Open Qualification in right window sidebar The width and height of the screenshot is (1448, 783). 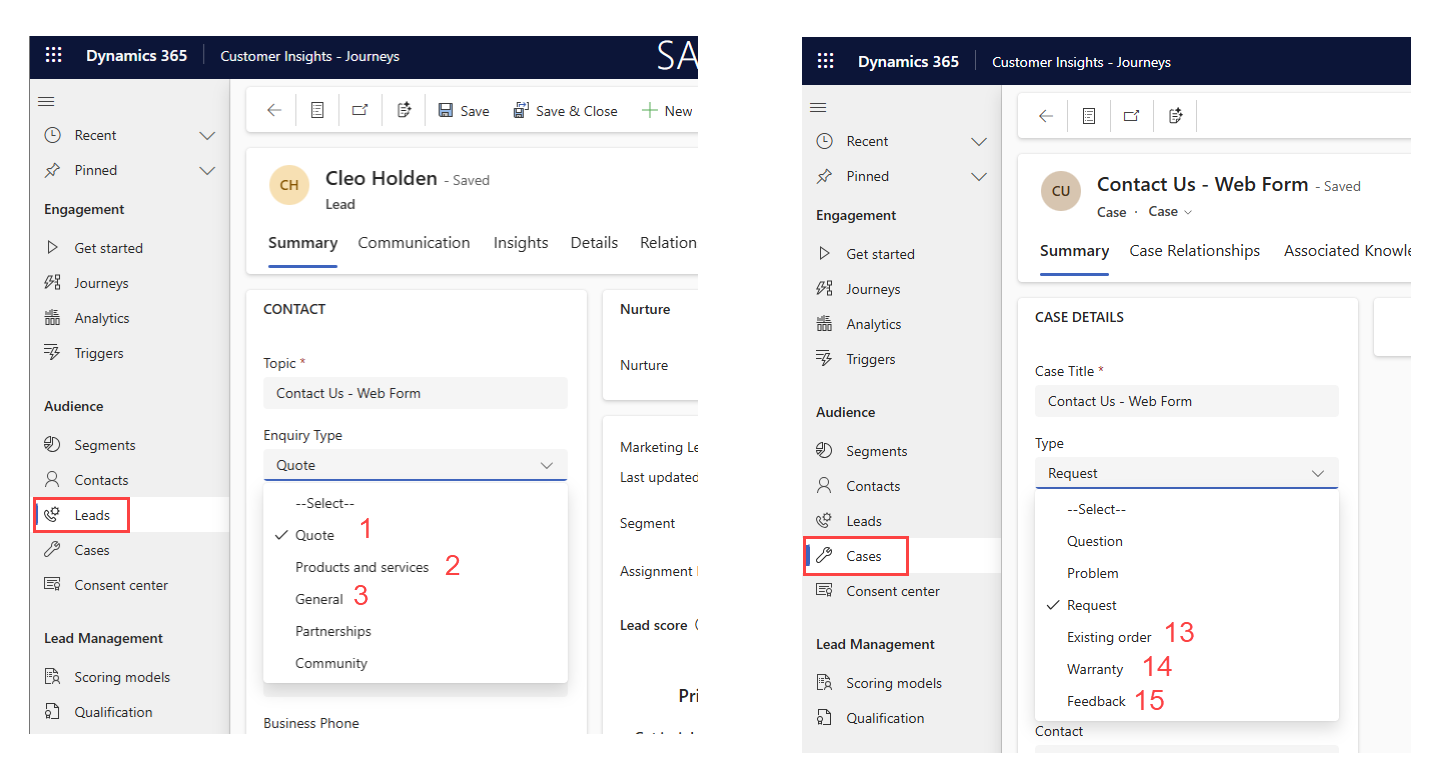click(885, 718)
